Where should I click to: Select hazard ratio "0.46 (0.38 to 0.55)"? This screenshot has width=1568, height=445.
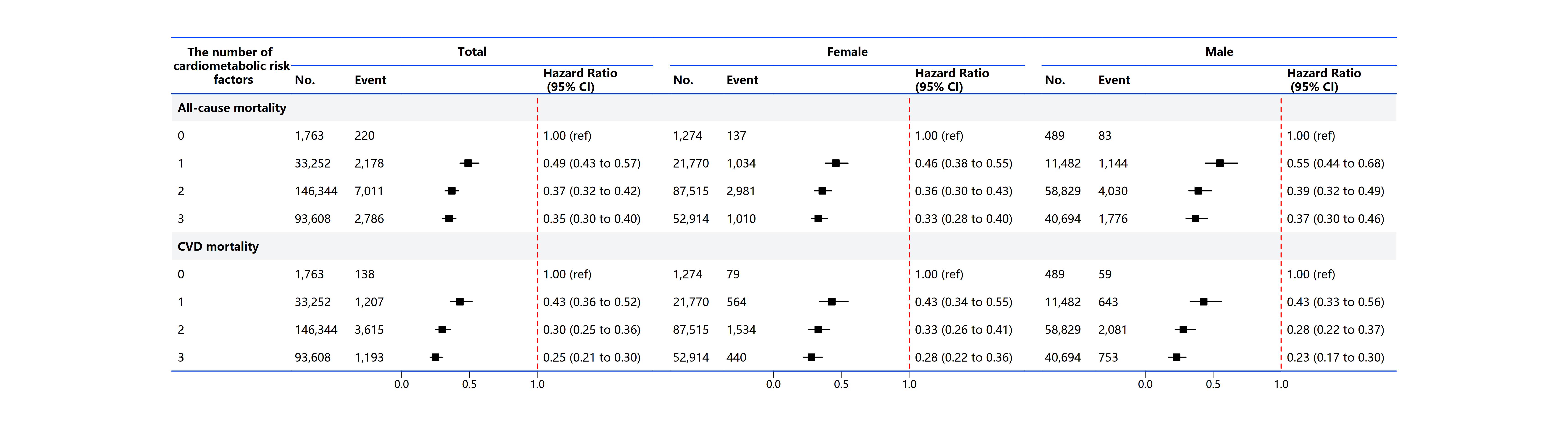coord(964,164)
